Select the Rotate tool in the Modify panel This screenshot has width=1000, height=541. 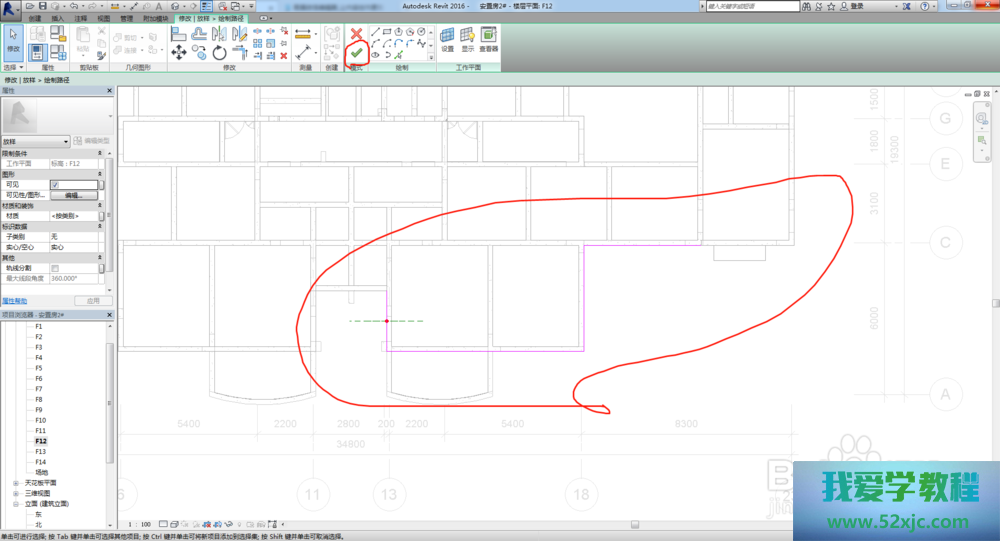[220, 52]
